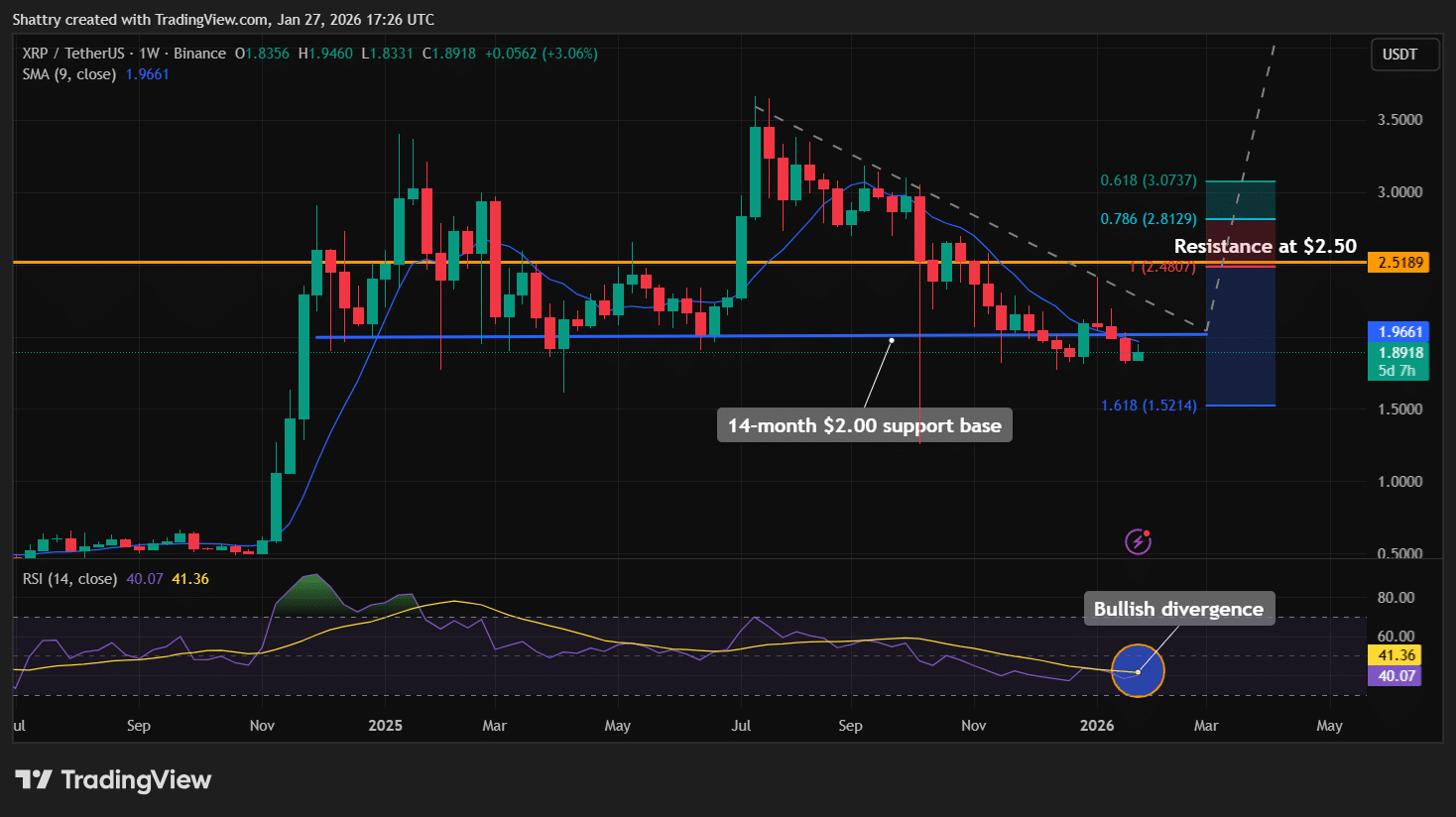Click the purple 40.07 RSI value label

(x=1395, y=676)
